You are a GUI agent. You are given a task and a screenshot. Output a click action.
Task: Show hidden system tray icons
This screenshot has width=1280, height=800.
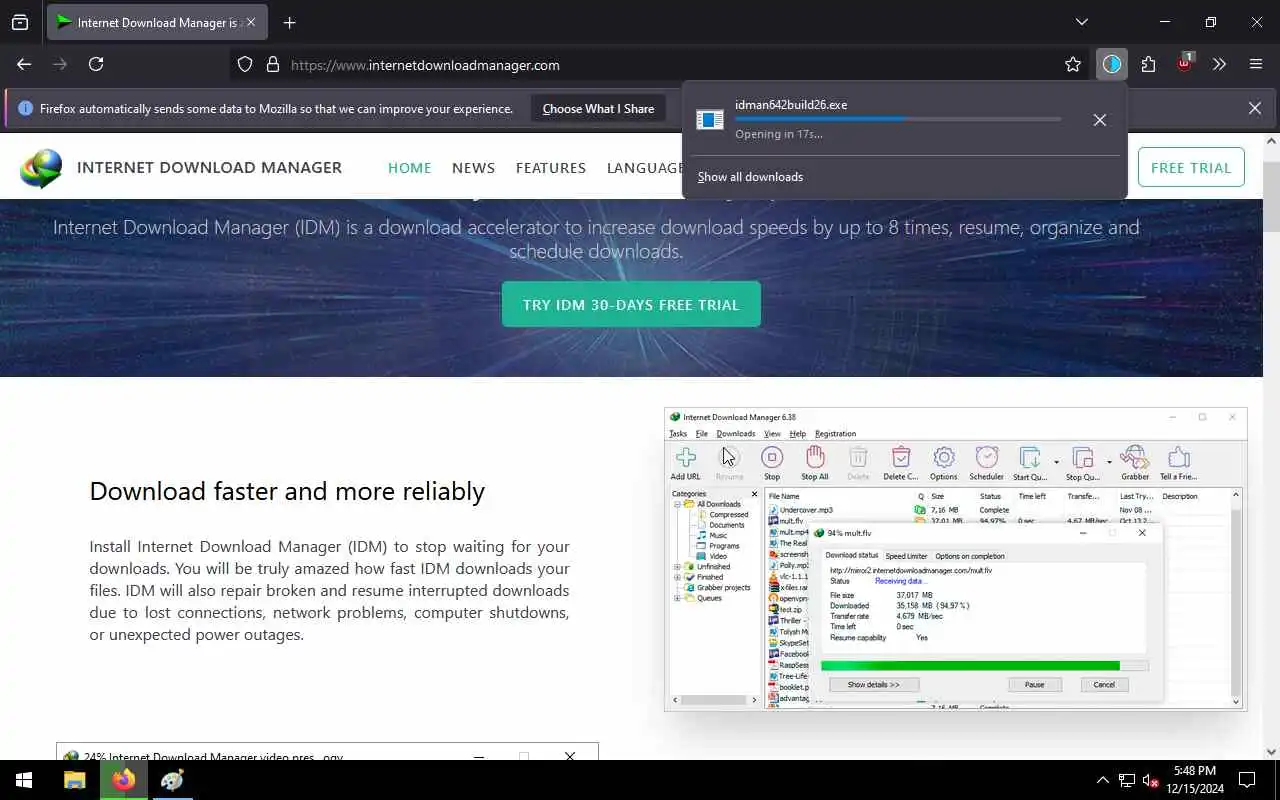point(1102,780)
